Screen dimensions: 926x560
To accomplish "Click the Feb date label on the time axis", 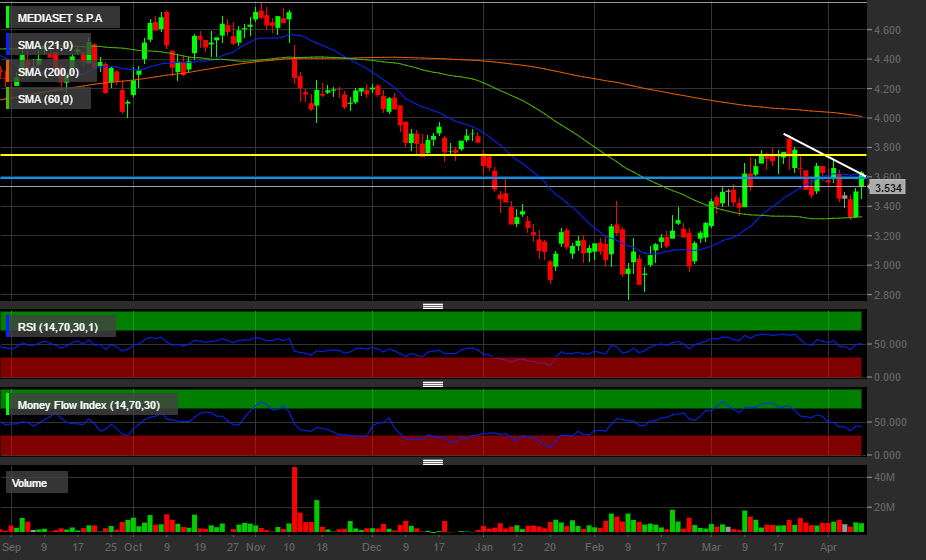I will click(x=594, y=547).
